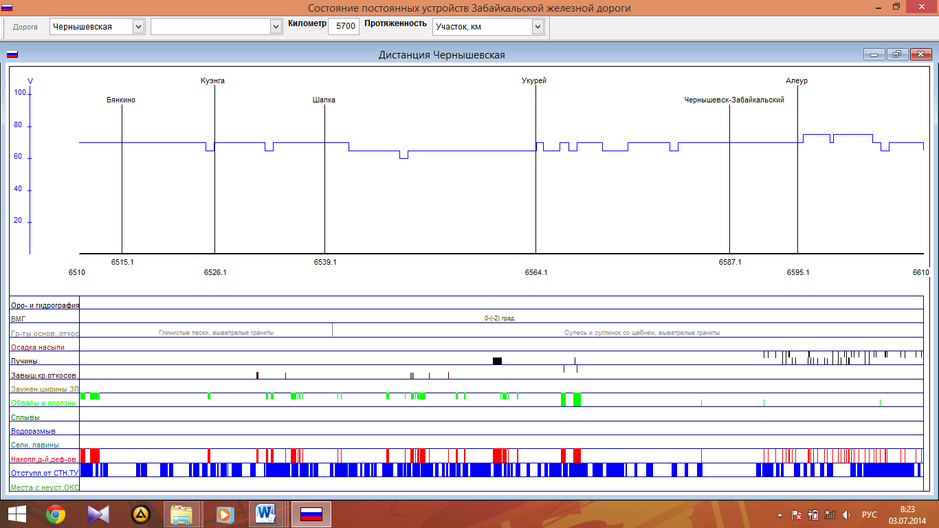Open AIMP player icon in taskbar
This screenshot has height=528, width=939.
tap(140, 514)
